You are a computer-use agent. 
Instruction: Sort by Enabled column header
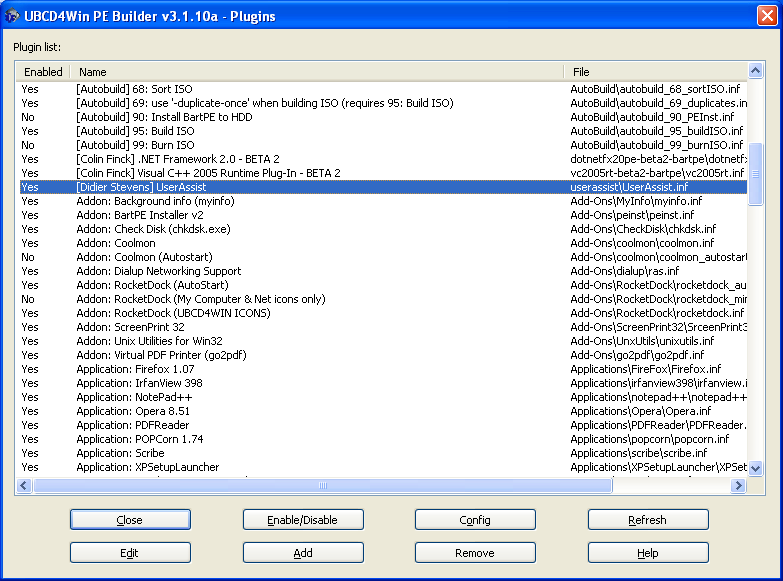coord(43,72)
